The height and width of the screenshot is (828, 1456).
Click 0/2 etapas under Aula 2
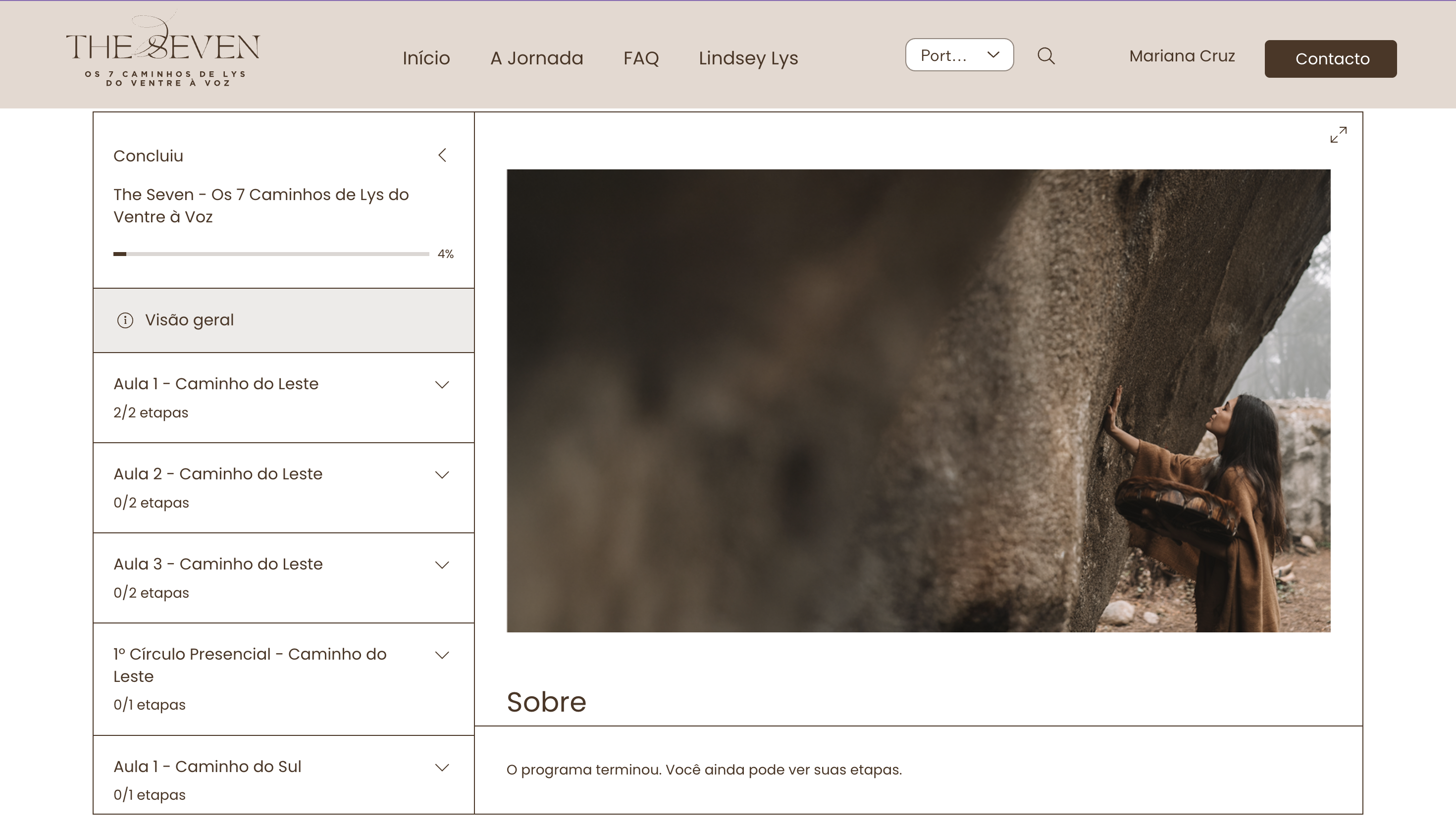point(151,503)
